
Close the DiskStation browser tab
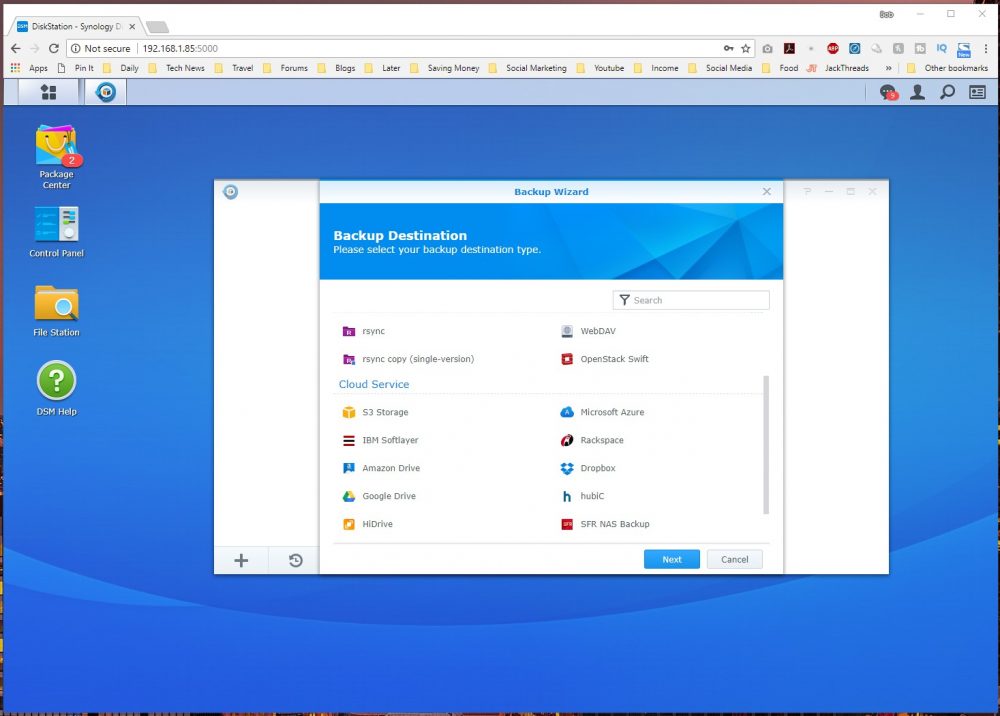[x=132, y=27]
